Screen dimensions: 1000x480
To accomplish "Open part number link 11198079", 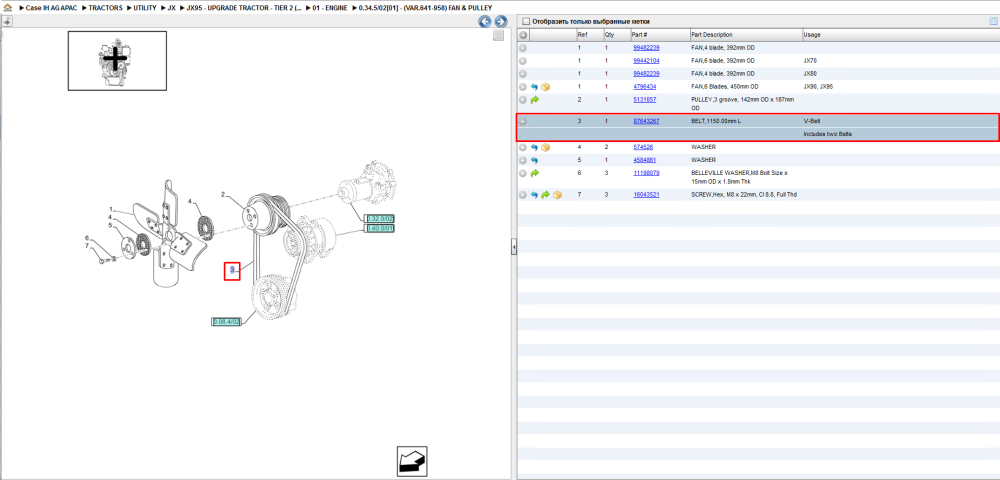I will 646,173.
